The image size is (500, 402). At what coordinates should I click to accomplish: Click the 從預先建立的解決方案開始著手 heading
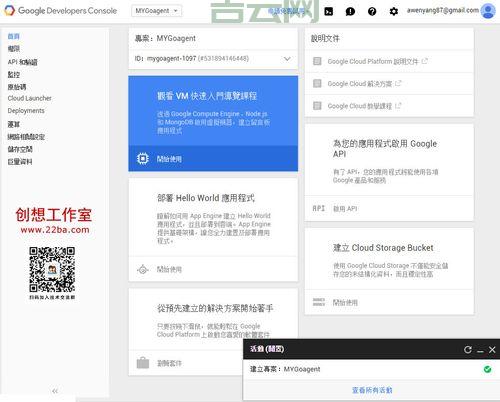215,308
